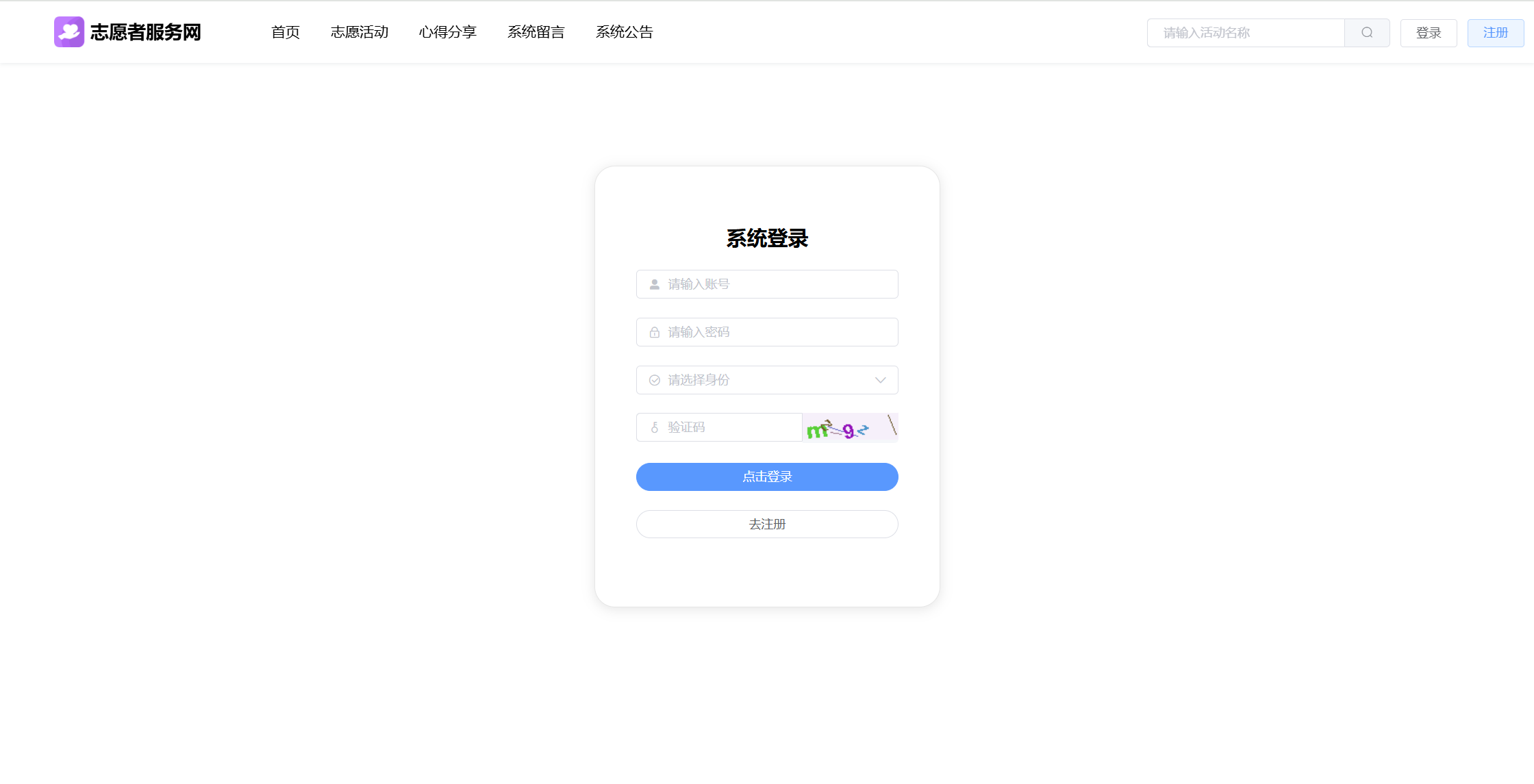Navigate to 系统留言
Screen dimensions: 1534x784
536,32
